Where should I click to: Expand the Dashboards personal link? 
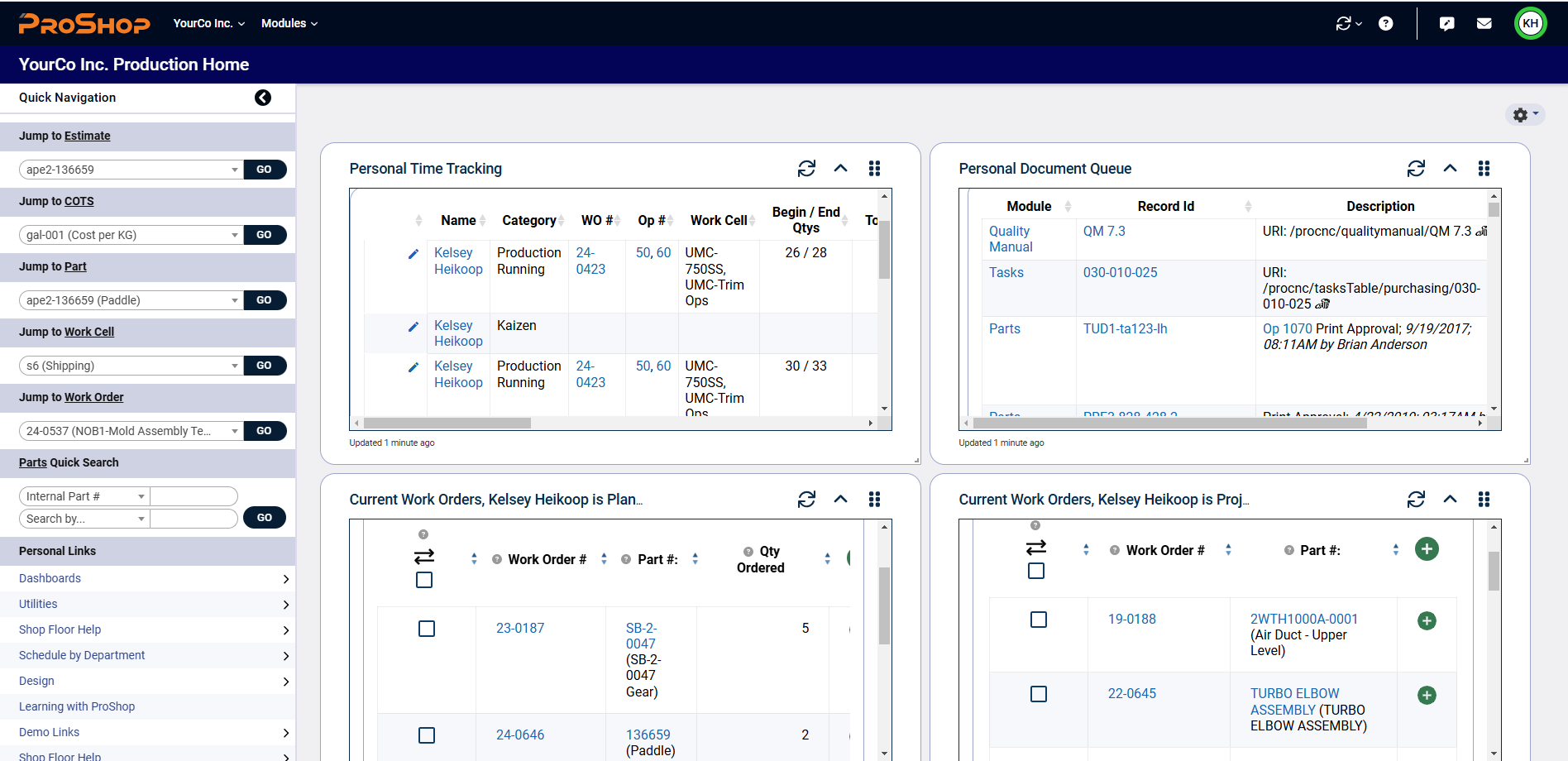click(285, 579)
